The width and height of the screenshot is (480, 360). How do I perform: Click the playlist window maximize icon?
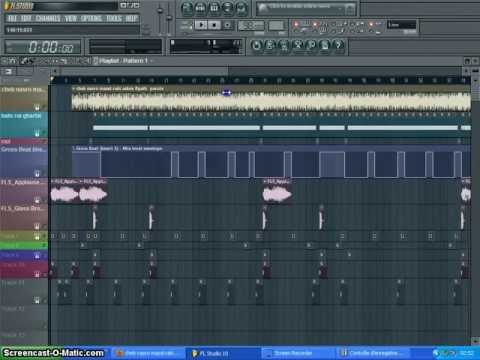pos(468,61)
